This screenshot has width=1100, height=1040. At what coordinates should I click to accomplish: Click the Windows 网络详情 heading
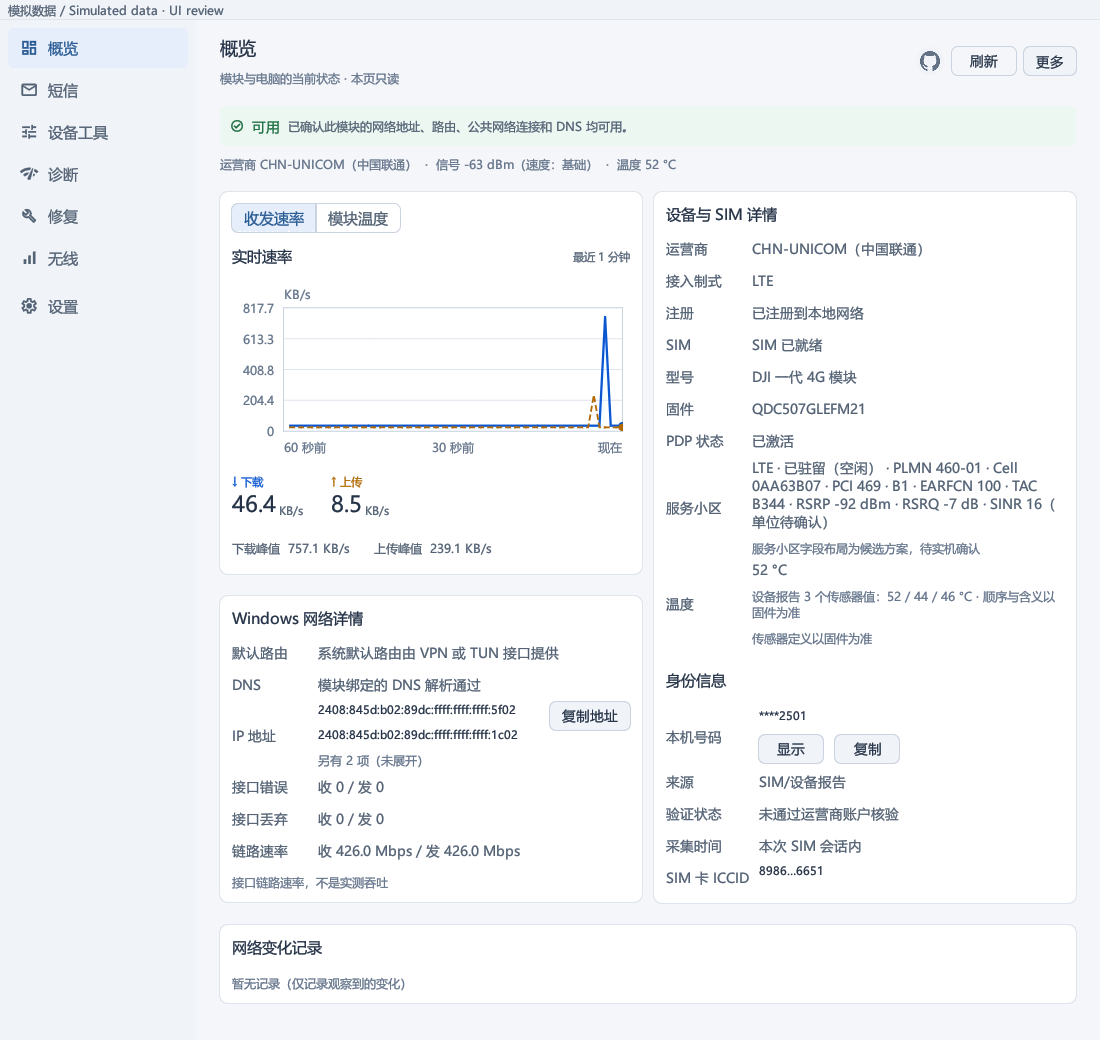tap(297, 619)
